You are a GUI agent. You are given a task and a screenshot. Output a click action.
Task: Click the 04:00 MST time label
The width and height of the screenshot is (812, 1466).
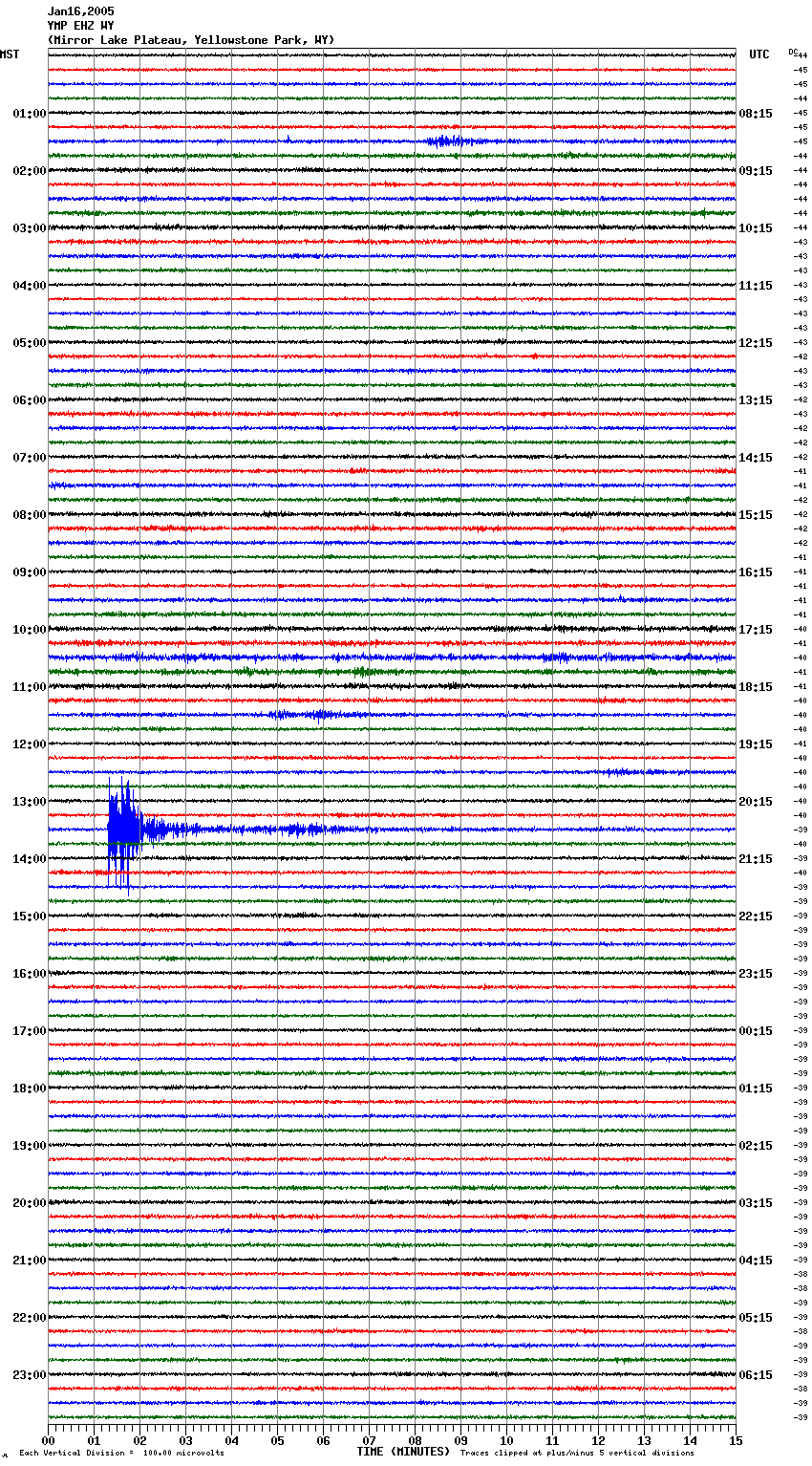(30, 286)
